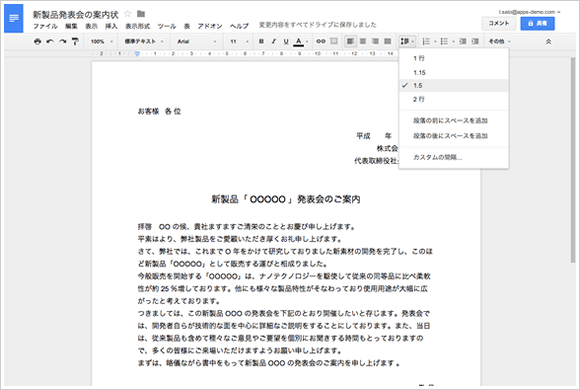Viewport: 580px width, 390px height.
Task: Click the line spacing toolbar icon
Action: 407,41
